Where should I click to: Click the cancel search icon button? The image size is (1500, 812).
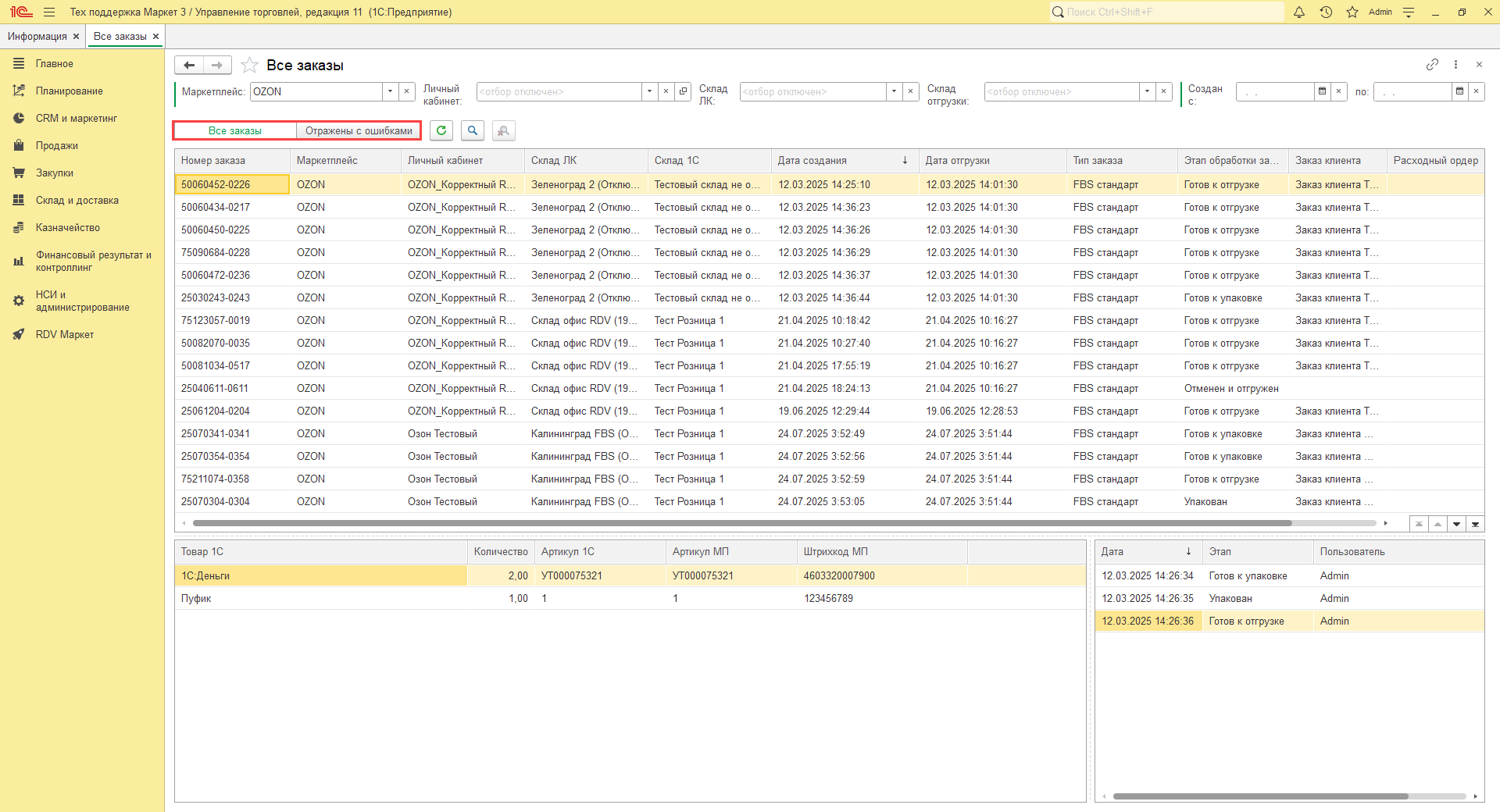click(x=504, y=130)
